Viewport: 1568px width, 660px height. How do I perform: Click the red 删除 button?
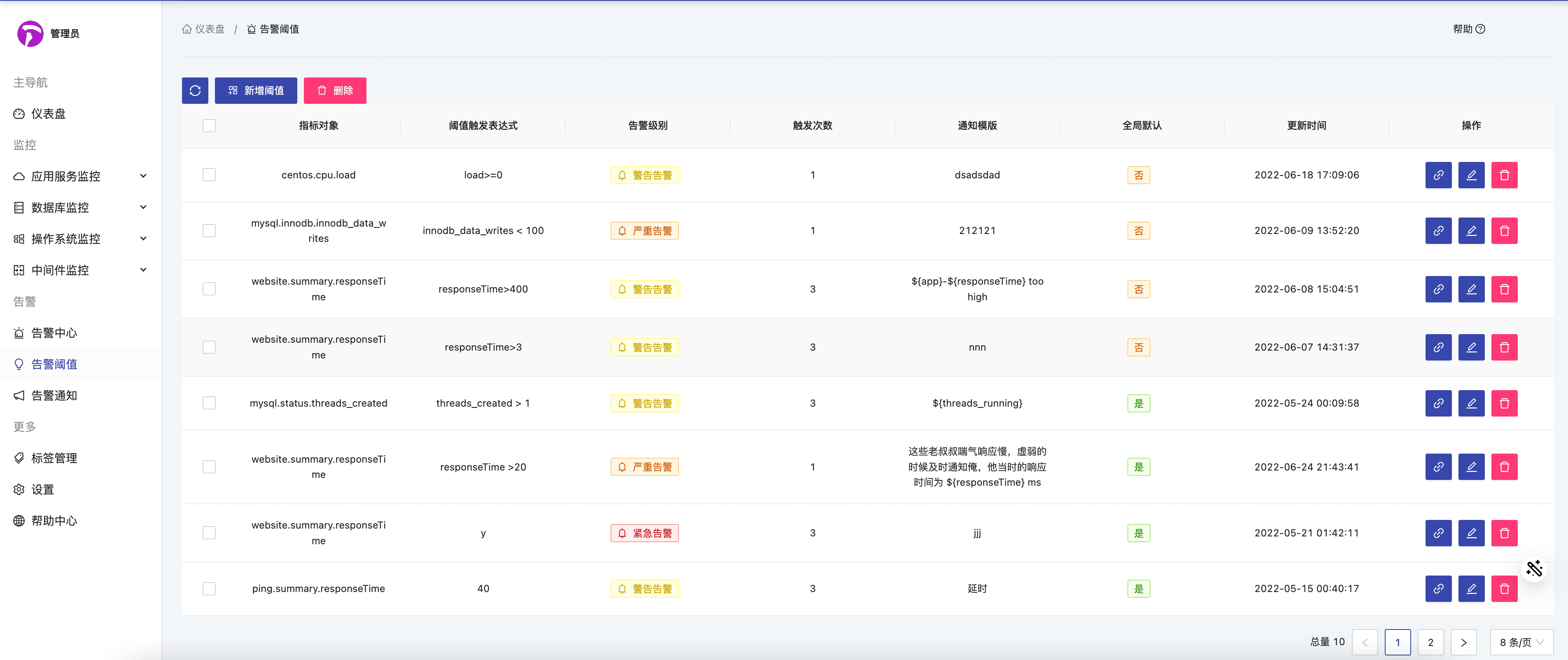(x=335, y=90)
